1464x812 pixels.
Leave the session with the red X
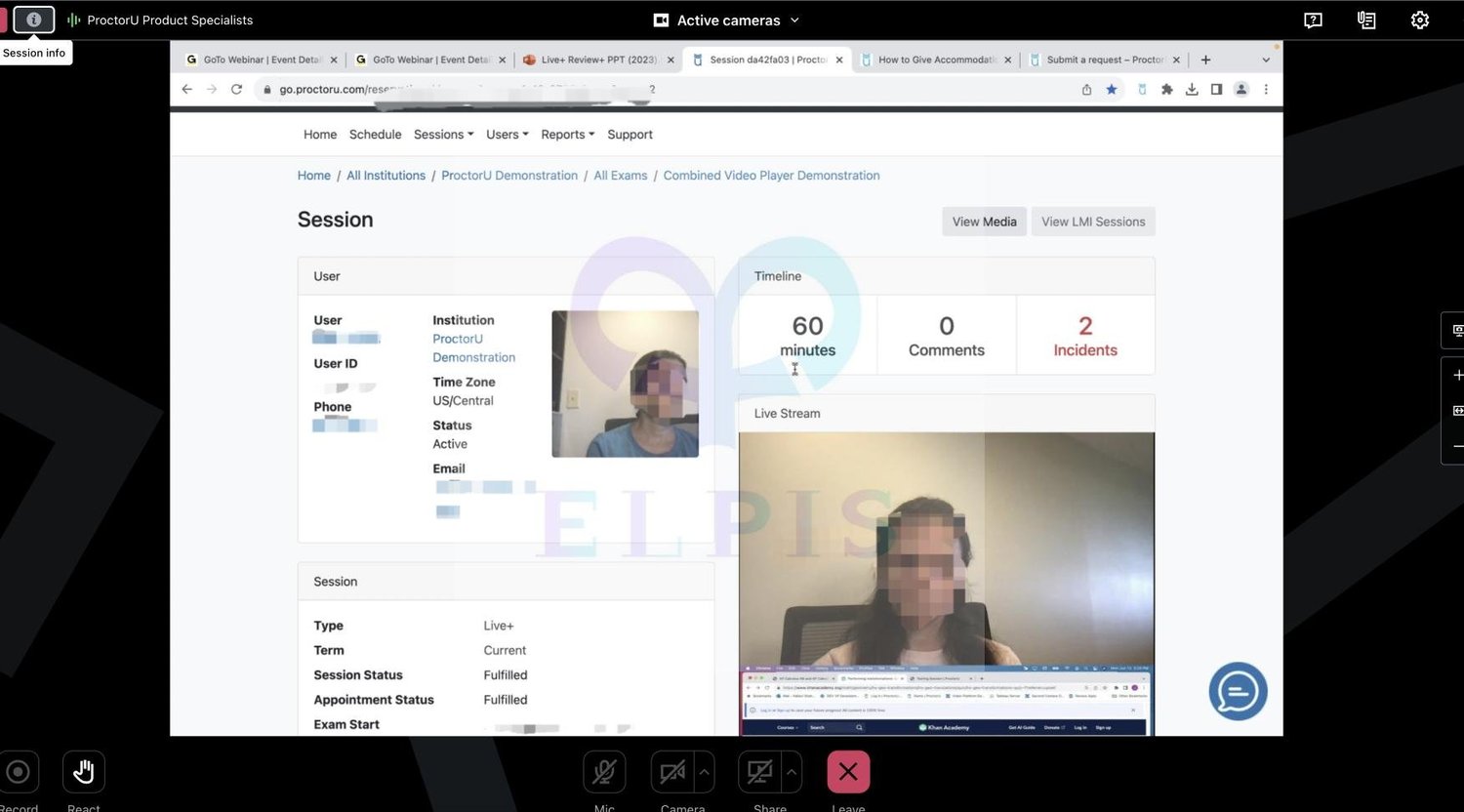click(848, 772)
